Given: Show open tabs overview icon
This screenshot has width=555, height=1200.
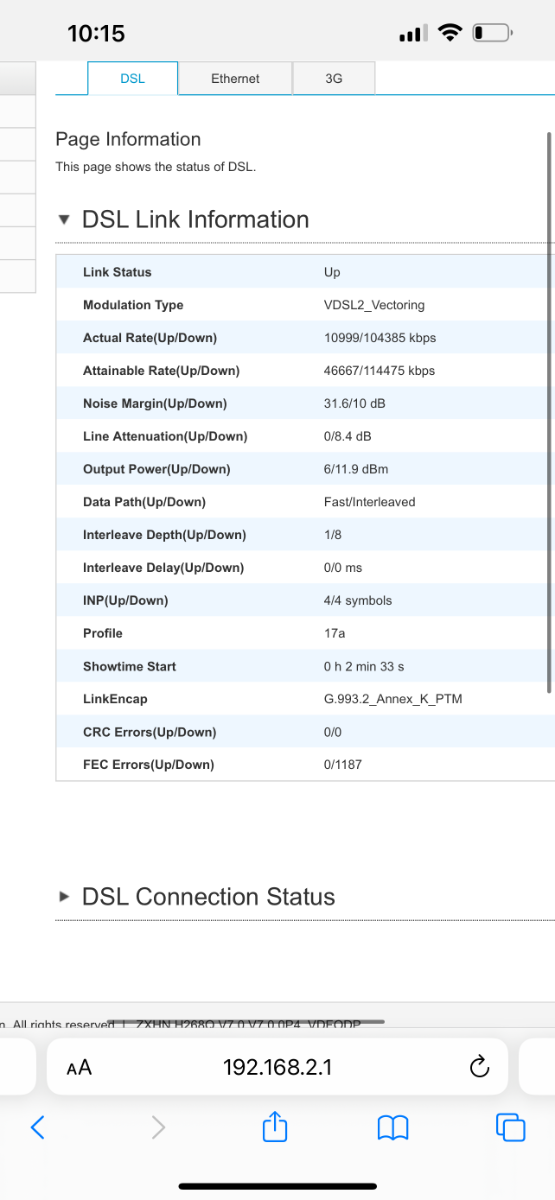Looking at the screenshot, I should click(x=511, y=1128).
